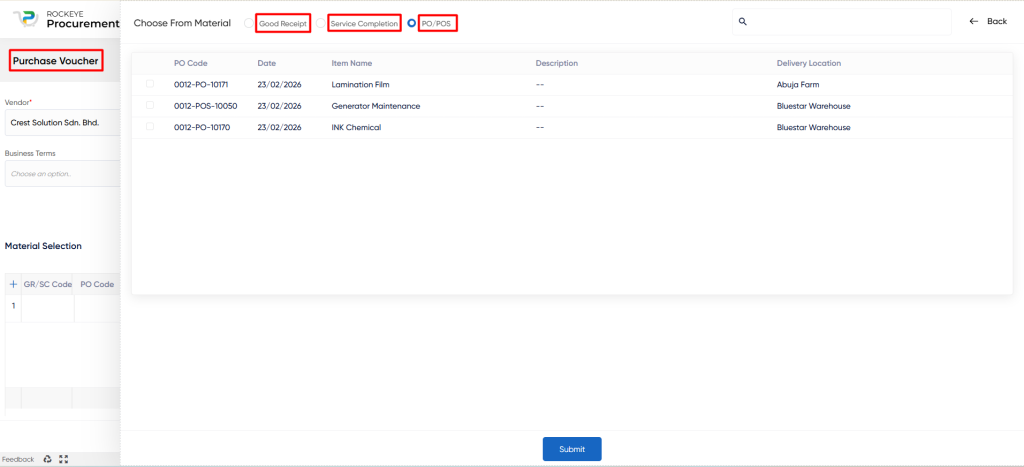Image resolution: width=1024 pixels, height=467 pixels.
Task: Click the back arrow icon
Action: pos(974,21)
